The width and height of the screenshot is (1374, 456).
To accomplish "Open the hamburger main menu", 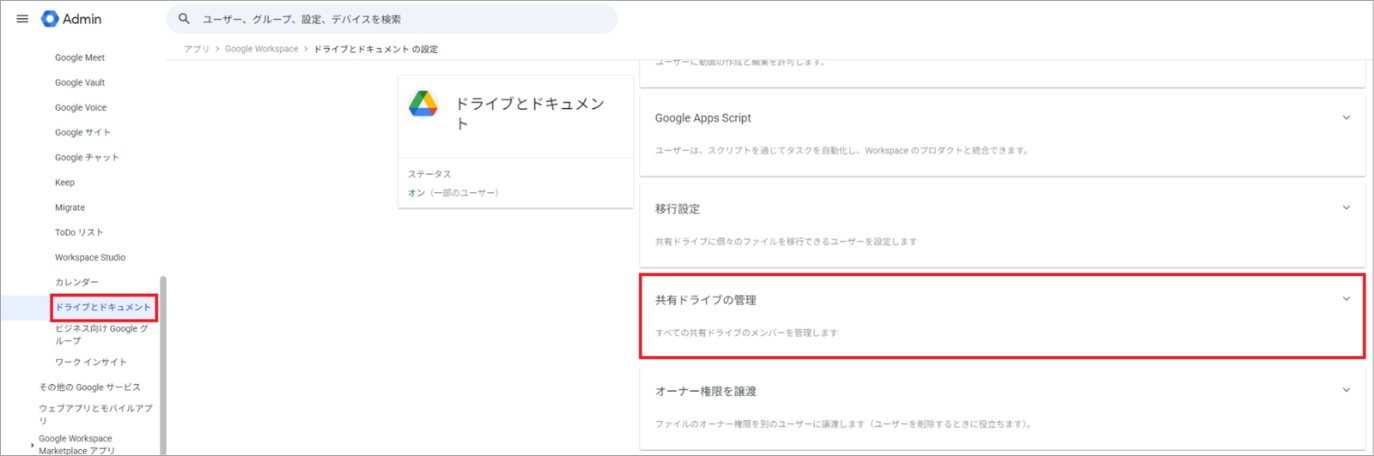I will point(22,19).
